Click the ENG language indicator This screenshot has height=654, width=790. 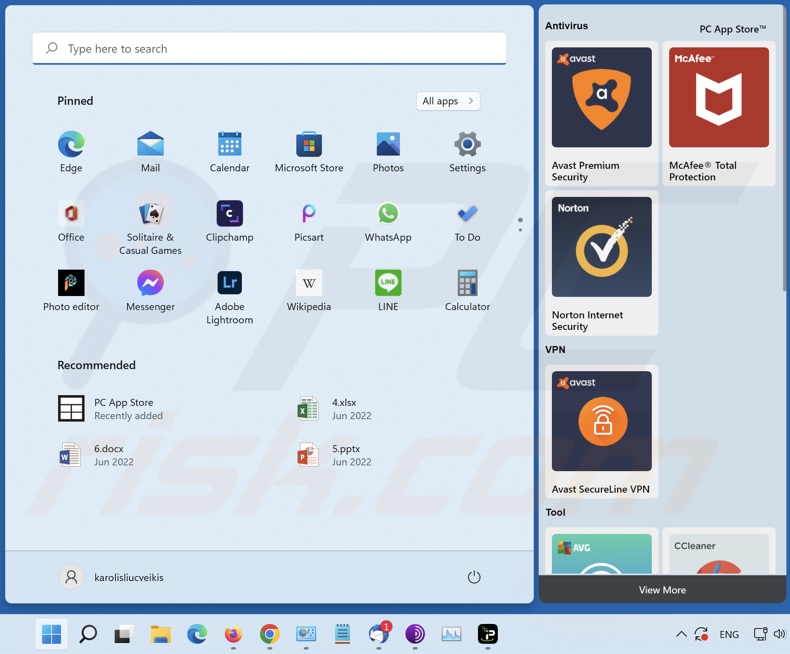(729, 634)
